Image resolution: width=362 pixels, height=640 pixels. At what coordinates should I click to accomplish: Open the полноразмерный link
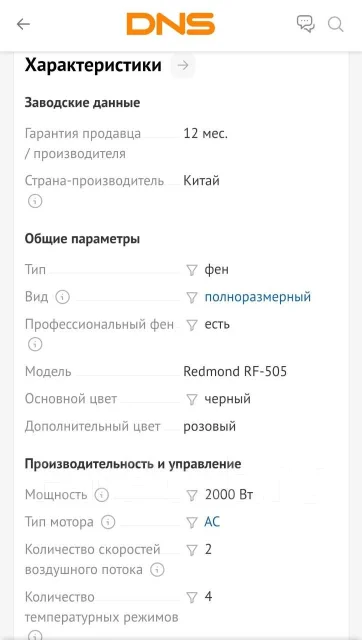[258, 297]
